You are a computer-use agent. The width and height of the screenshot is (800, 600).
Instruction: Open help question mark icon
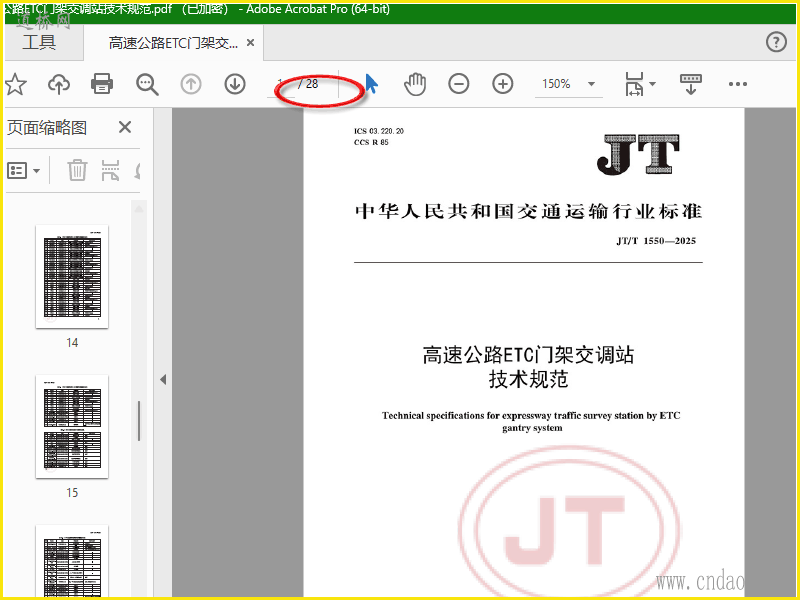(x=776, y=42)
